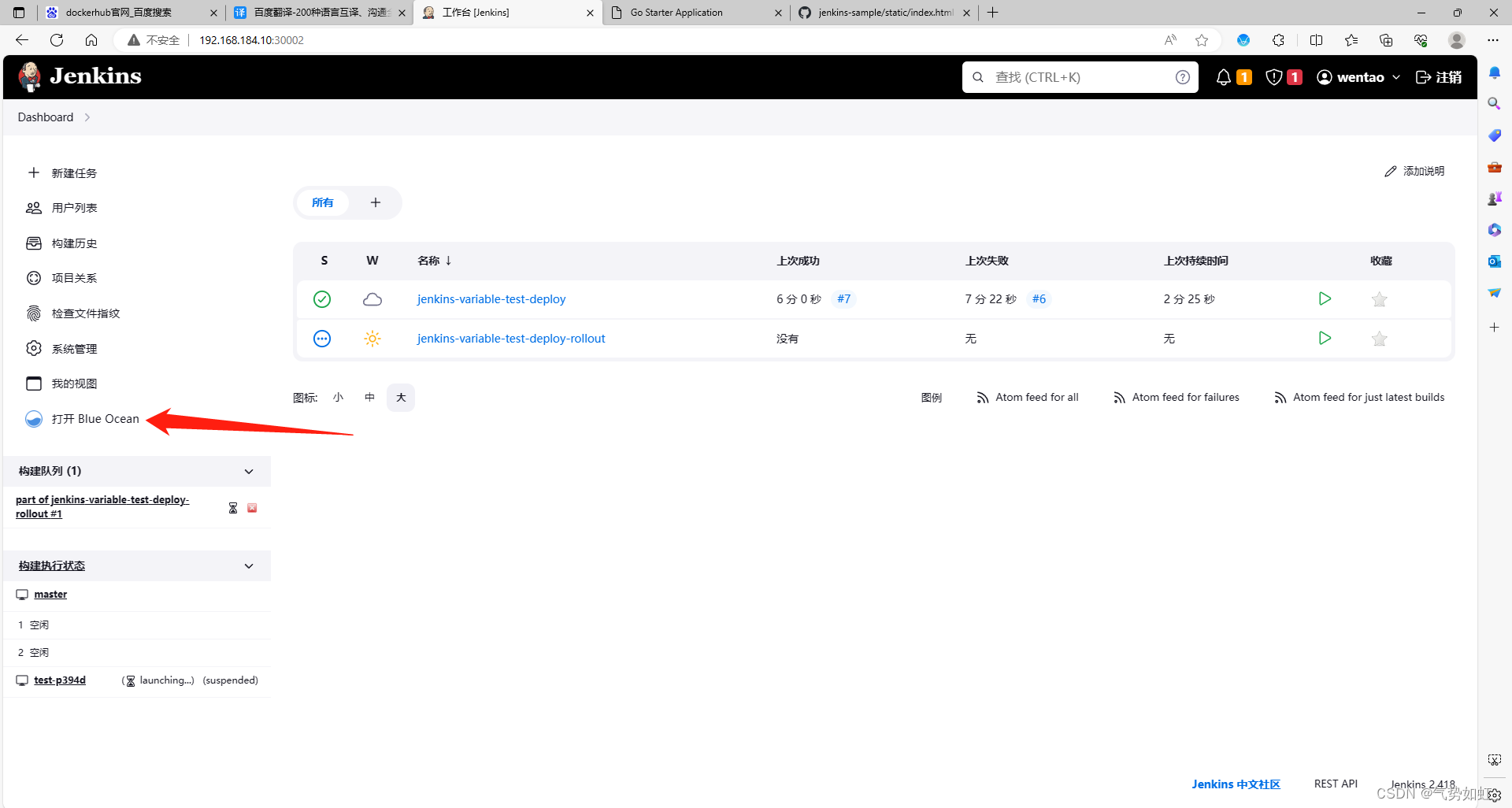Sort by 名称 column header
This screenshot has height=808, width=1512.
click(435, 261)
